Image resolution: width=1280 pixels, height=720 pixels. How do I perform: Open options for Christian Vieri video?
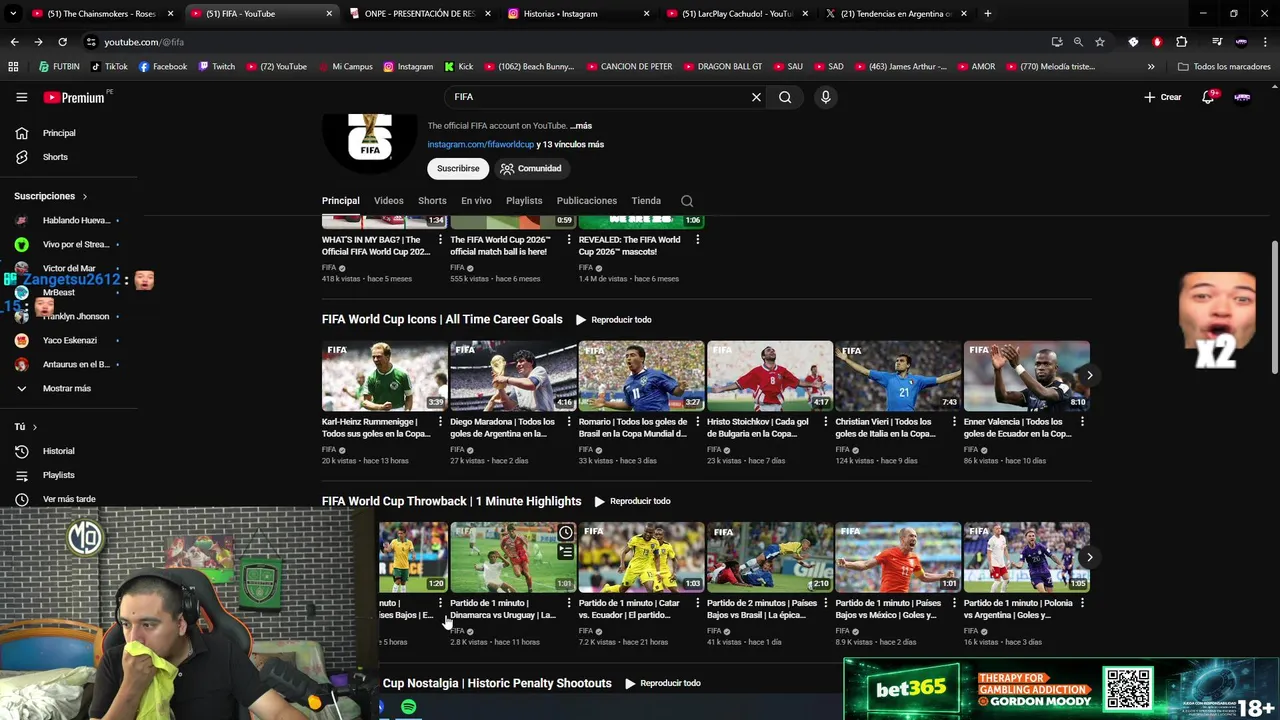coord(954,422)
